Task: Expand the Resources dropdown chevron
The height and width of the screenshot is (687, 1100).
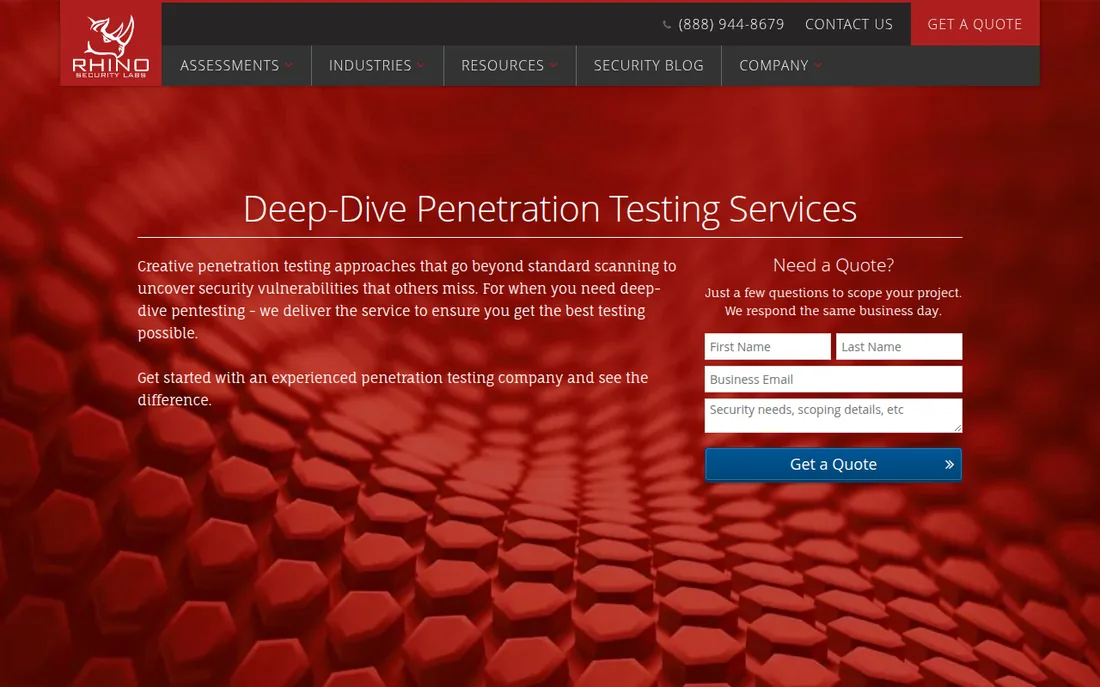Action: click(554, 65)
